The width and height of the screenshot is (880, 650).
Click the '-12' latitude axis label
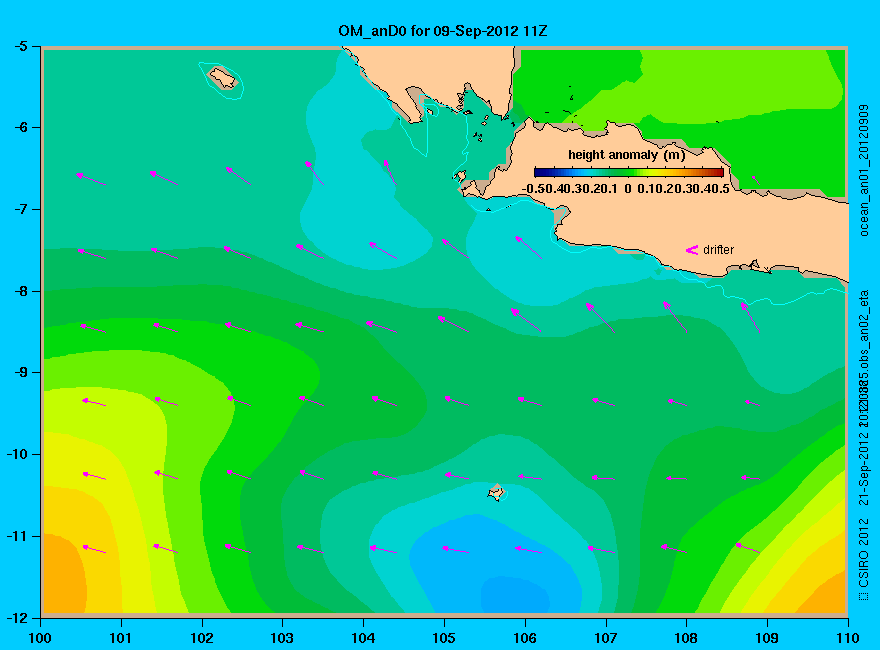point(17,618)
